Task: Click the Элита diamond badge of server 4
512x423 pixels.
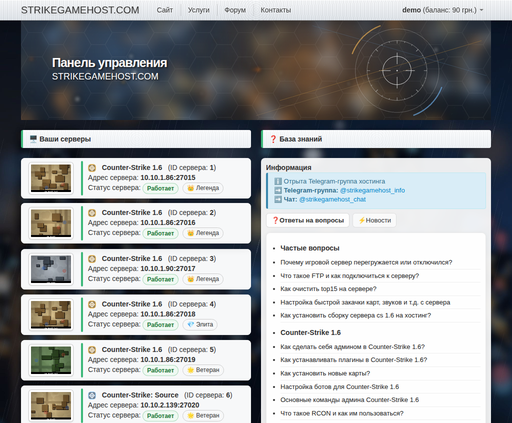Action: click(200, 324)
